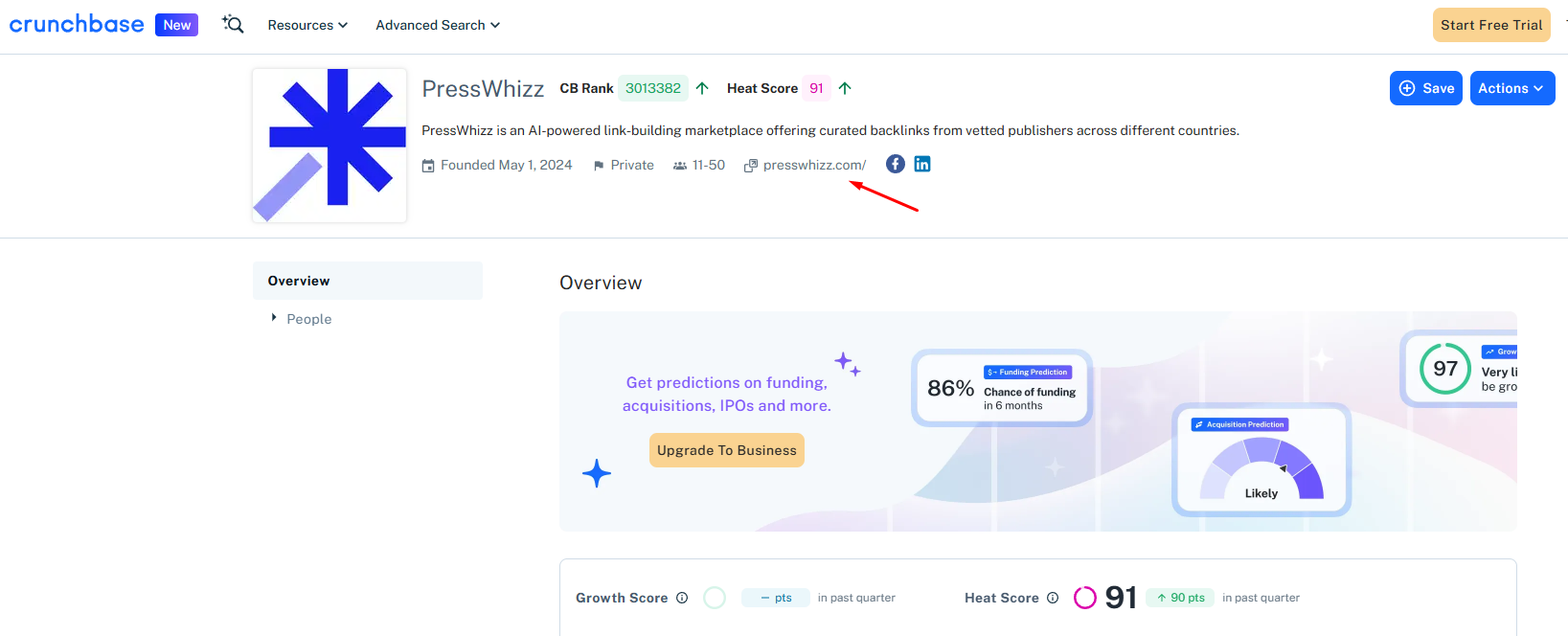Viewport: 1568px width, 636px height.
Task: Open the People sidebar item
Action: tap(309, 319)
